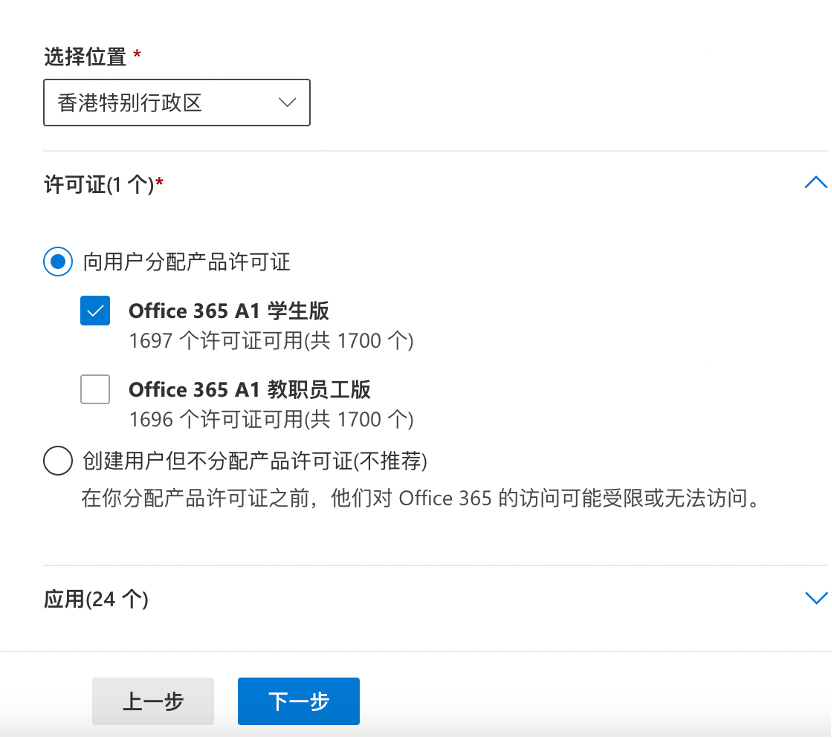The image size is (832, 738).
Task: Click the 1696 个许可证可用 availability text
Action: (x=271, y=419)
